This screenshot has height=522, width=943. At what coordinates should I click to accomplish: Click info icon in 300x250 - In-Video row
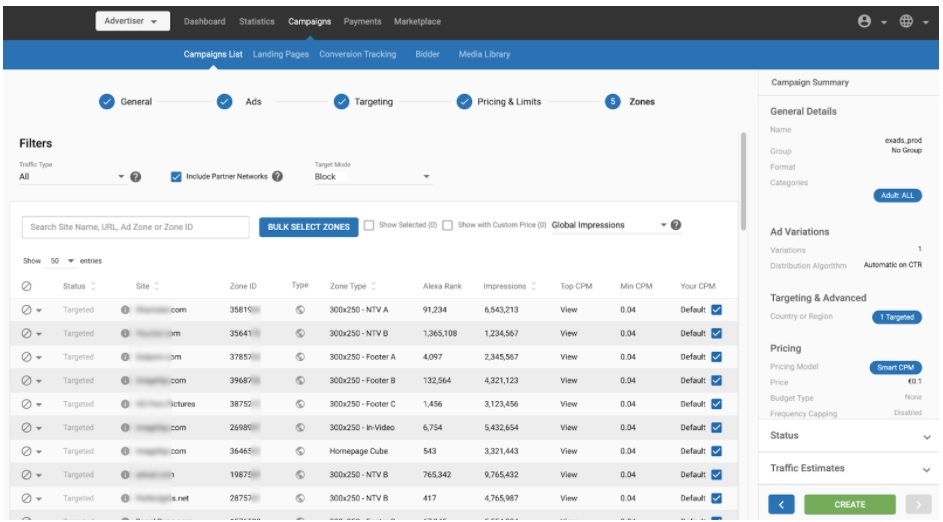pos(125,428)
